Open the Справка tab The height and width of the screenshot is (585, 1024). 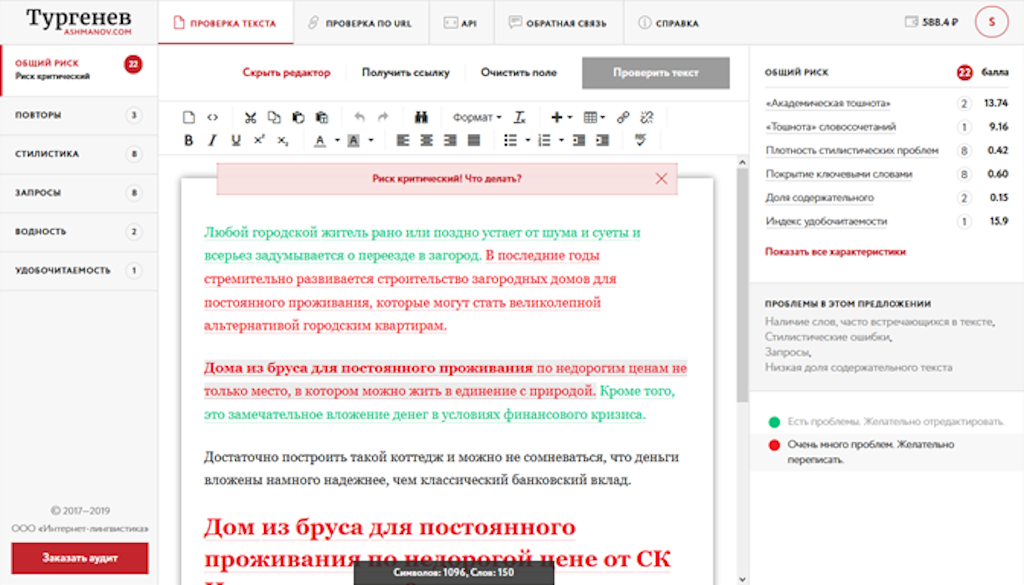click(669, 23)
